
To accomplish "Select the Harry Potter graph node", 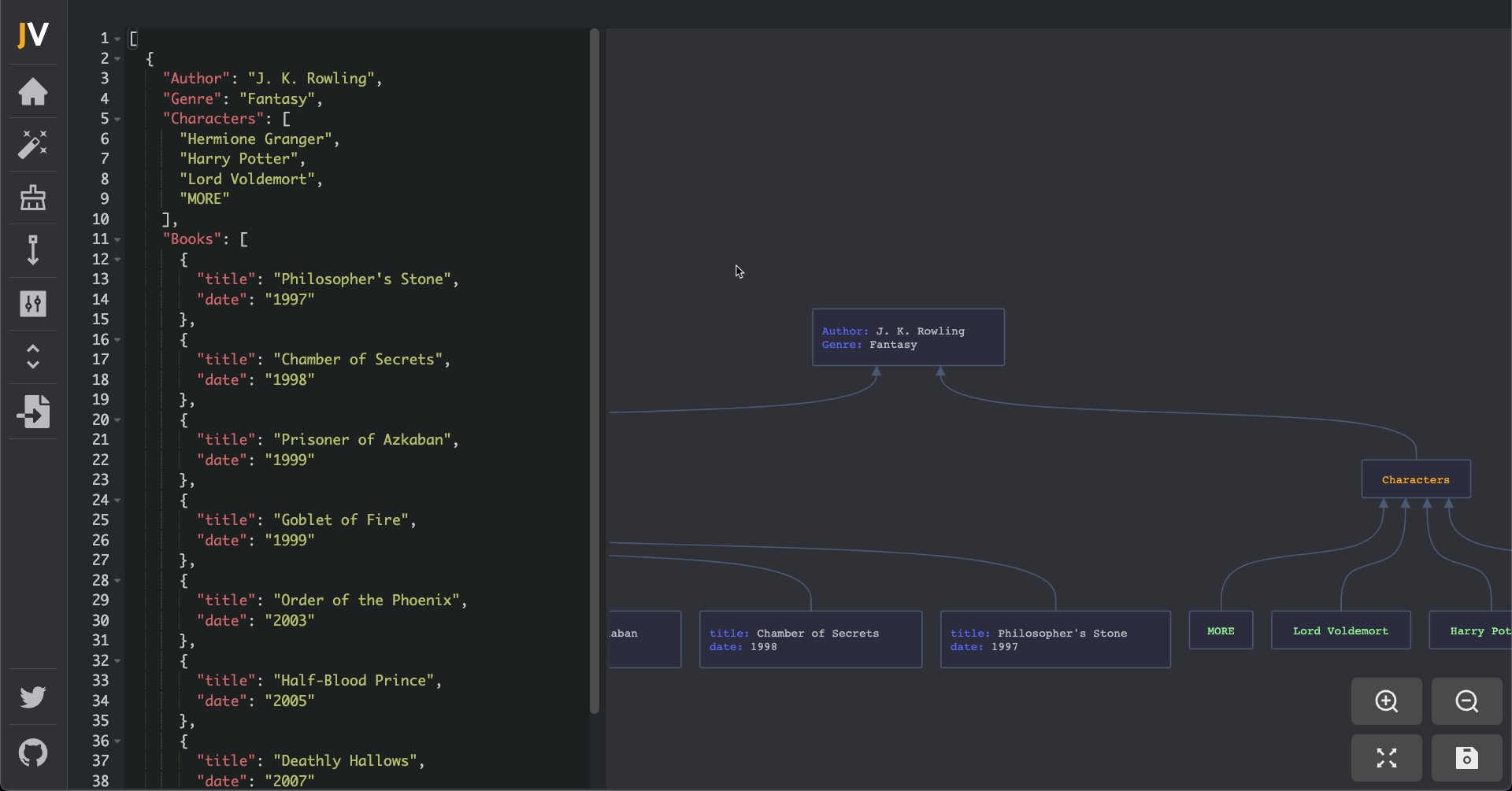I will click(1470, 630).
